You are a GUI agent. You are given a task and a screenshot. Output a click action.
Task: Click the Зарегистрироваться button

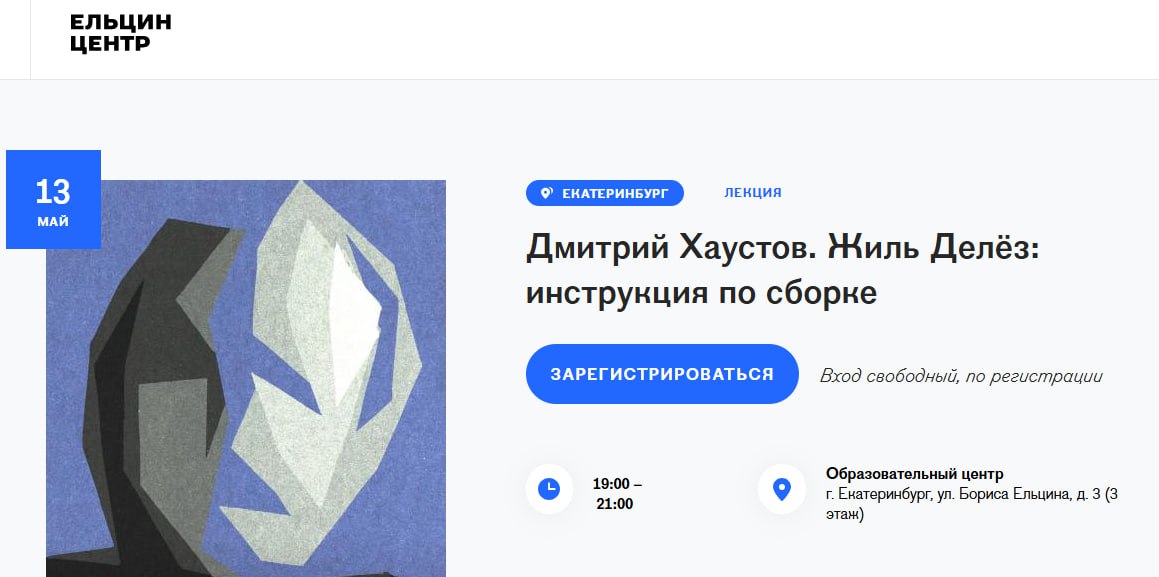662,374
